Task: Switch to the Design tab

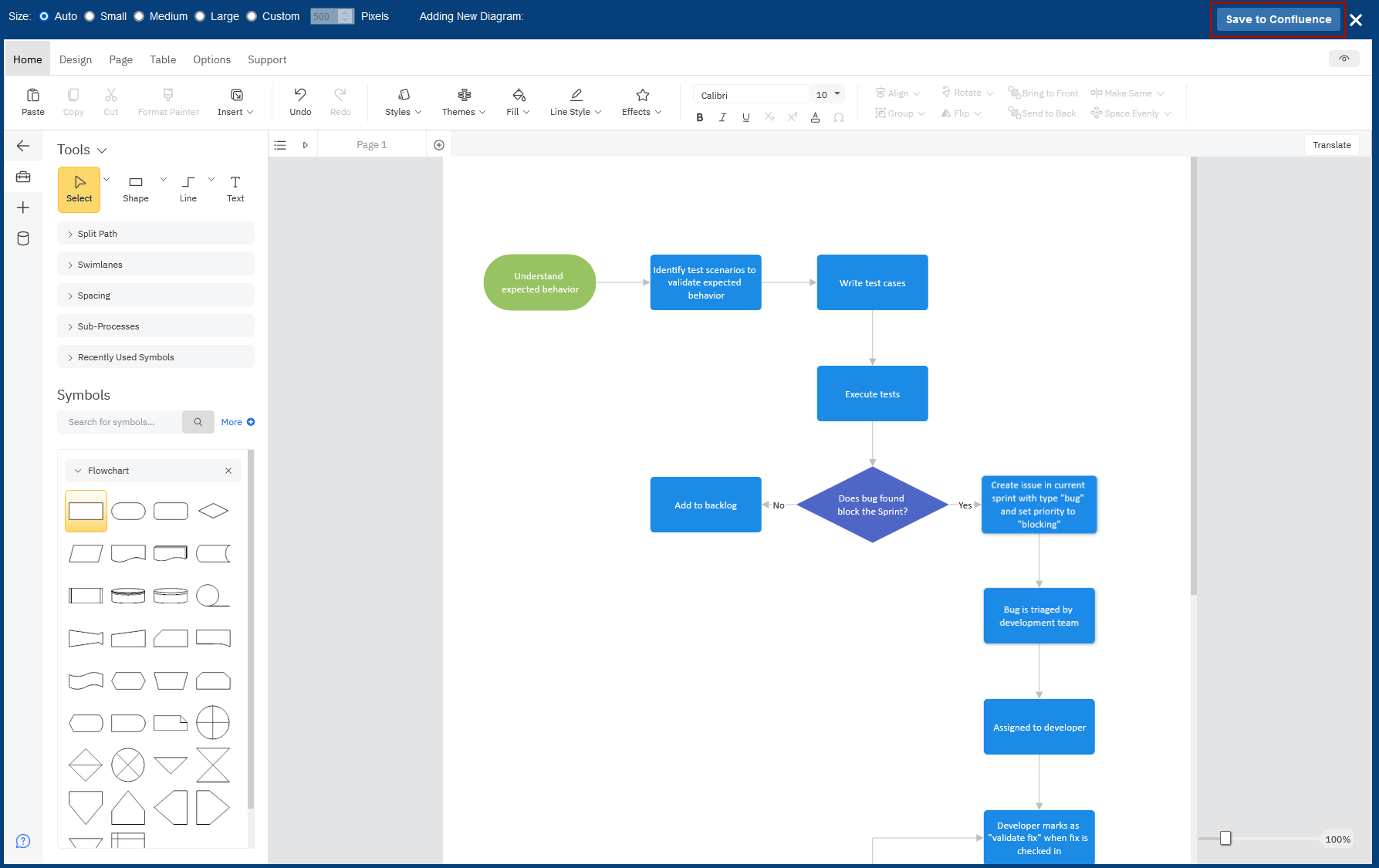Action: pos(75,59)
